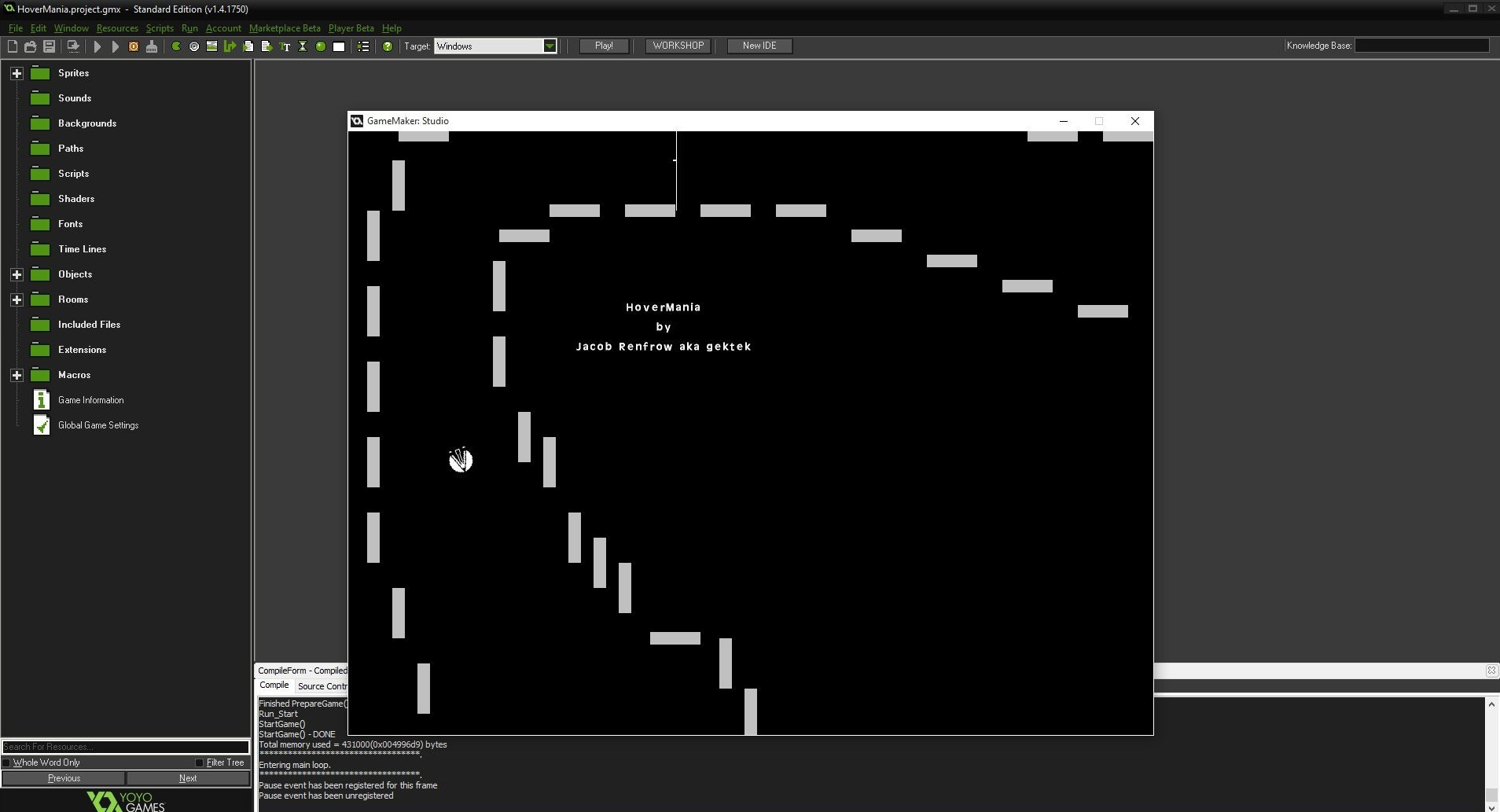Focus the Search For Resources field

(126, 747)
